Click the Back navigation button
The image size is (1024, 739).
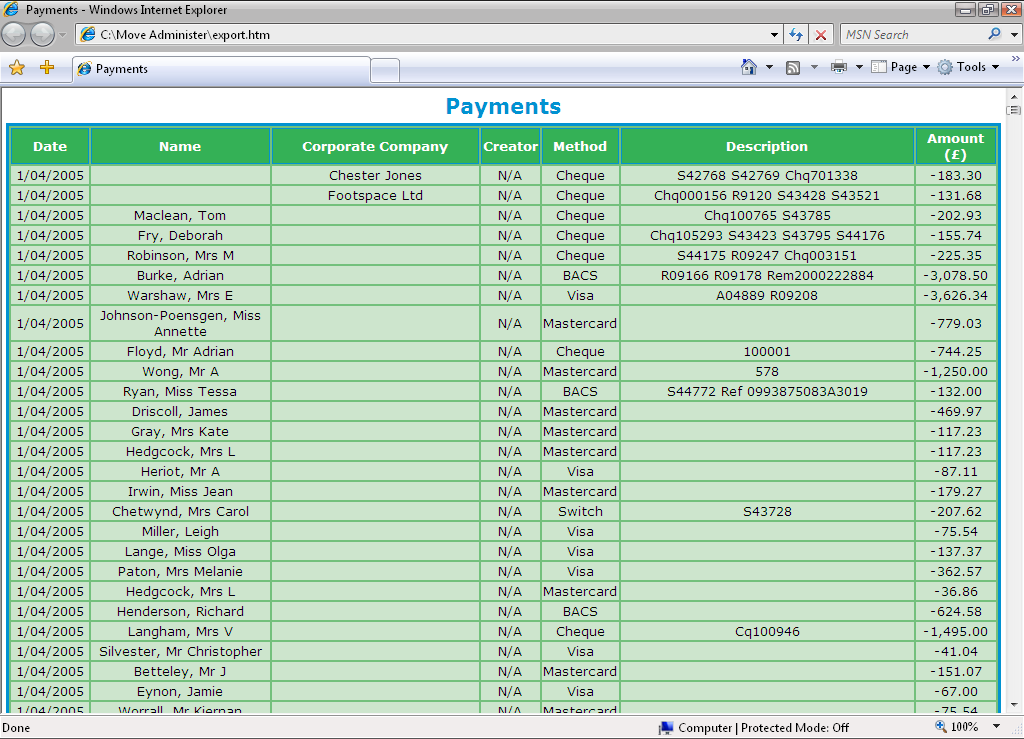tap(14, 35)
